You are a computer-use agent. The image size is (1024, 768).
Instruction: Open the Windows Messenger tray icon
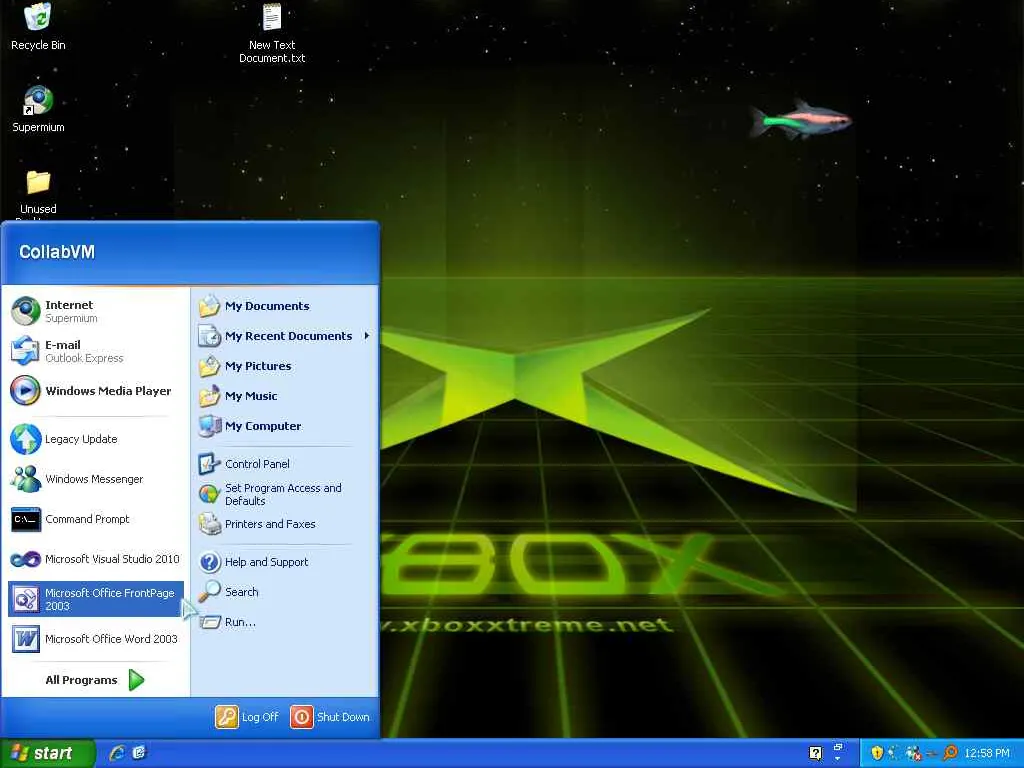click(x=914, y=753)
